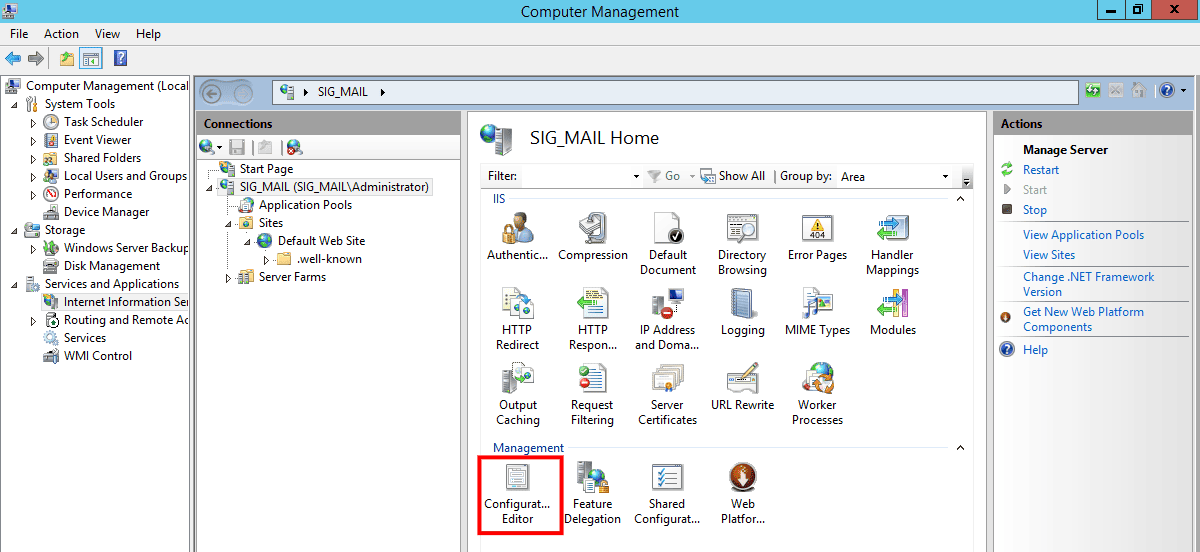Click View Application Pools link
This screenshot has width=1200, height=552.
[1083, 235]
